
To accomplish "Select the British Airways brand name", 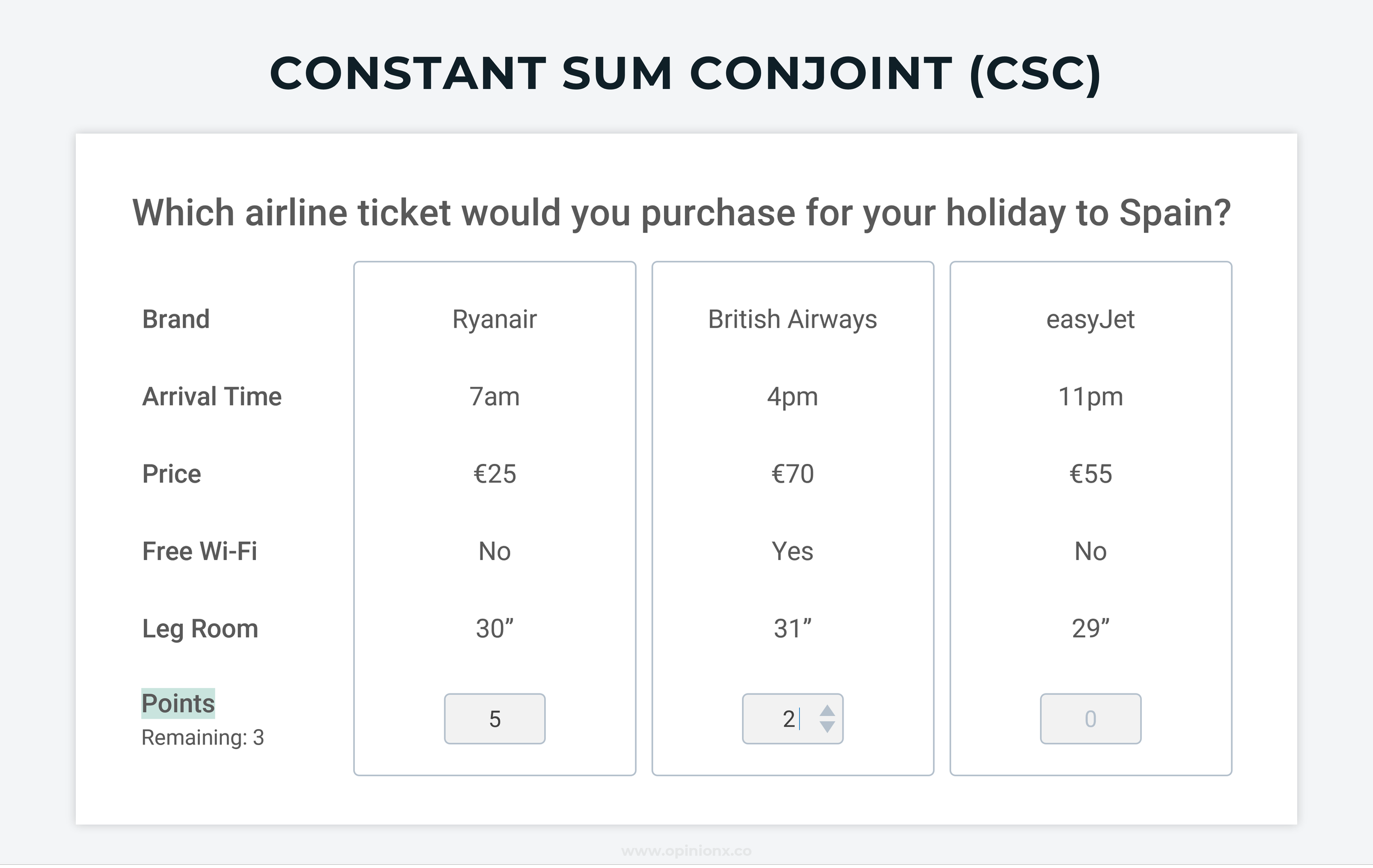I will pos(792,319).
